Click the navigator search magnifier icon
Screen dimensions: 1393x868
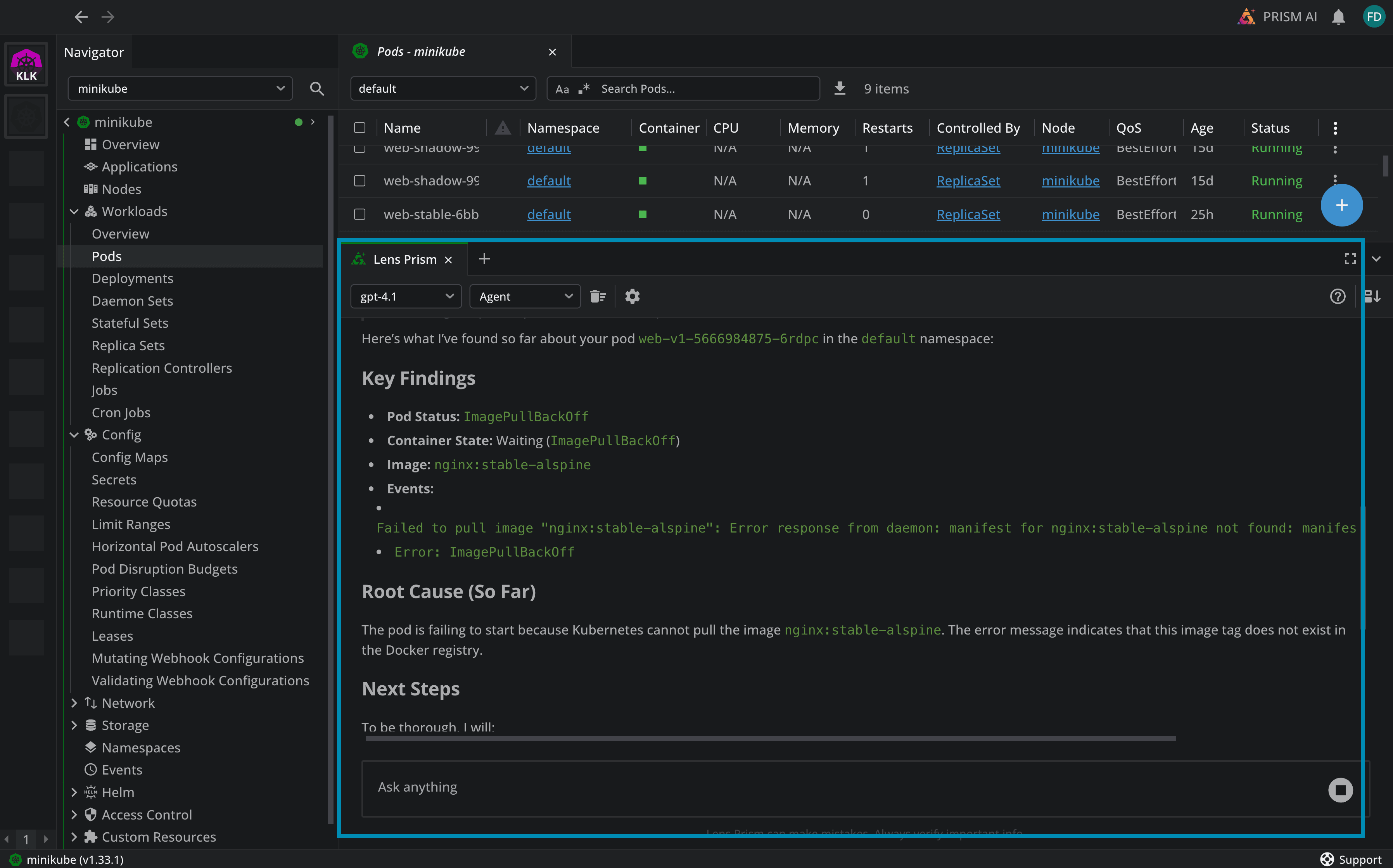point(317,88)
